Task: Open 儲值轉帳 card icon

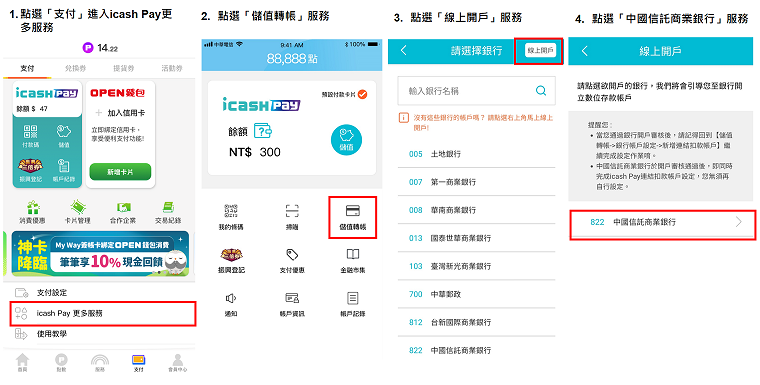Action: coord(352,211)
